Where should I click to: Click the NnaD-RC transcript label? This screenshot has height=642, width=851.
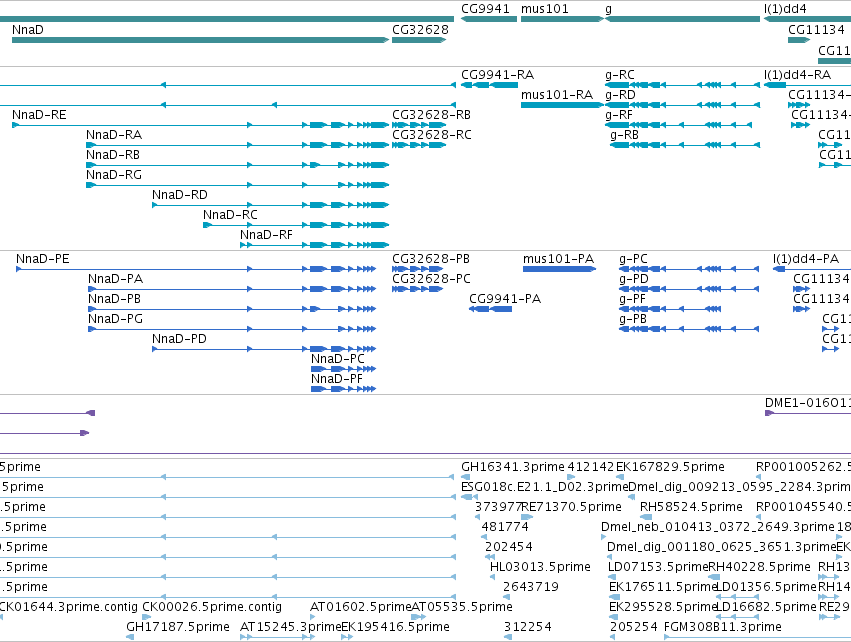pyautogui.click(x=230, y=215)
